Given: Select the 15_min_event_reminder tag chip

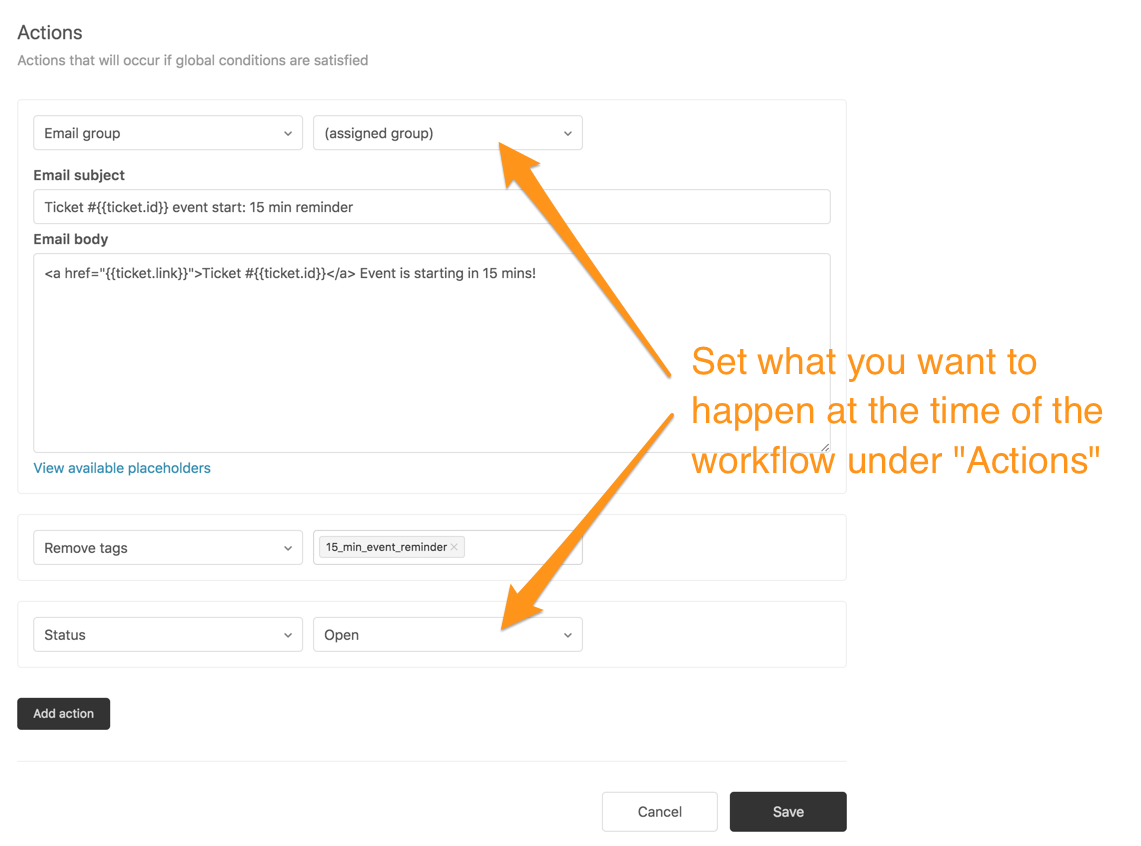Looking at the screenshot, I should (x=386, y=547).
